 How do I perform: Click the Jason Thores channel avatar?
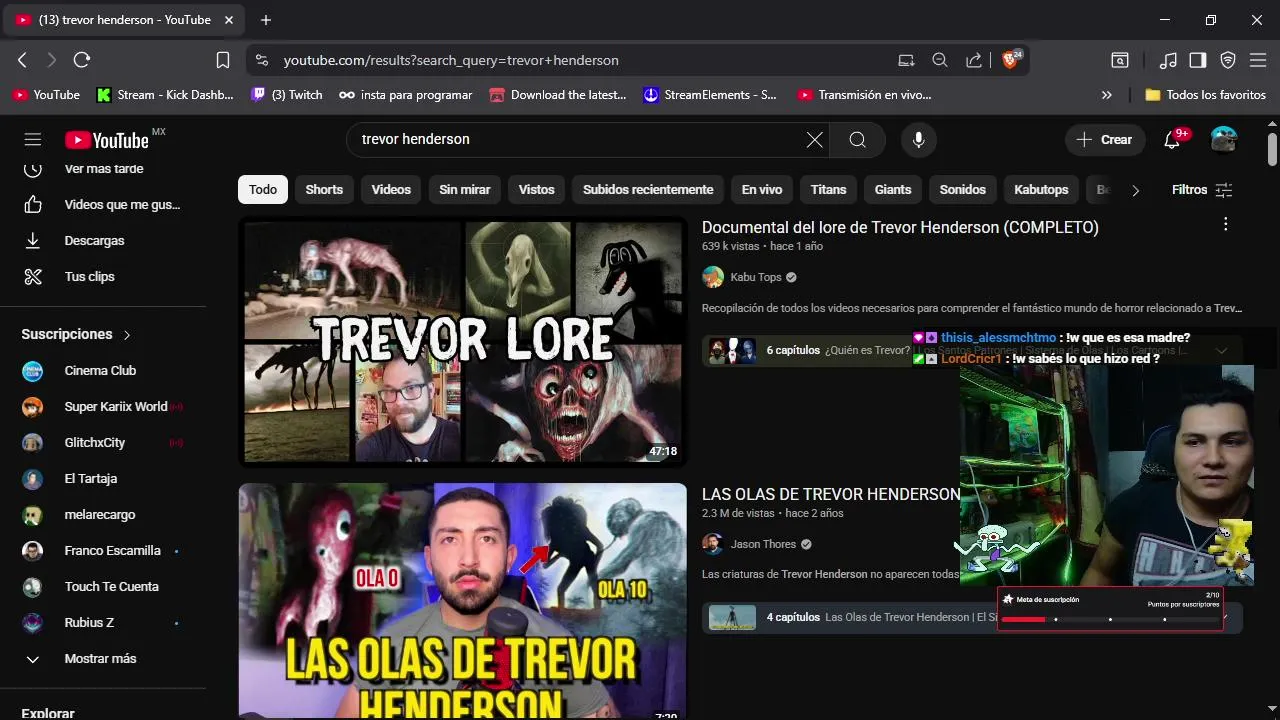click(x=713, y=544)
